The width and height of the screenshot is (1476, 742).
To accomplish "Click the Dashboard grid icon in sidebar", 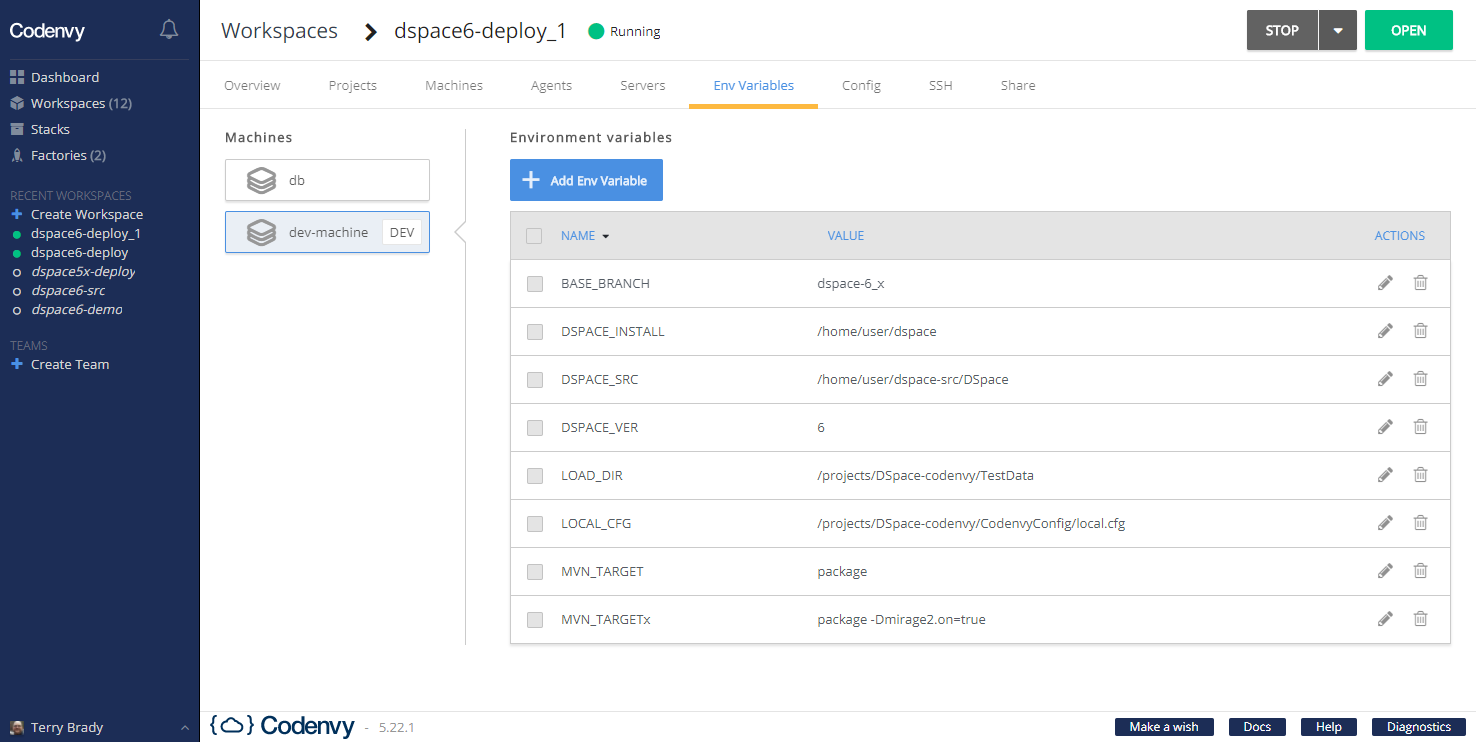I will (17, 77).
